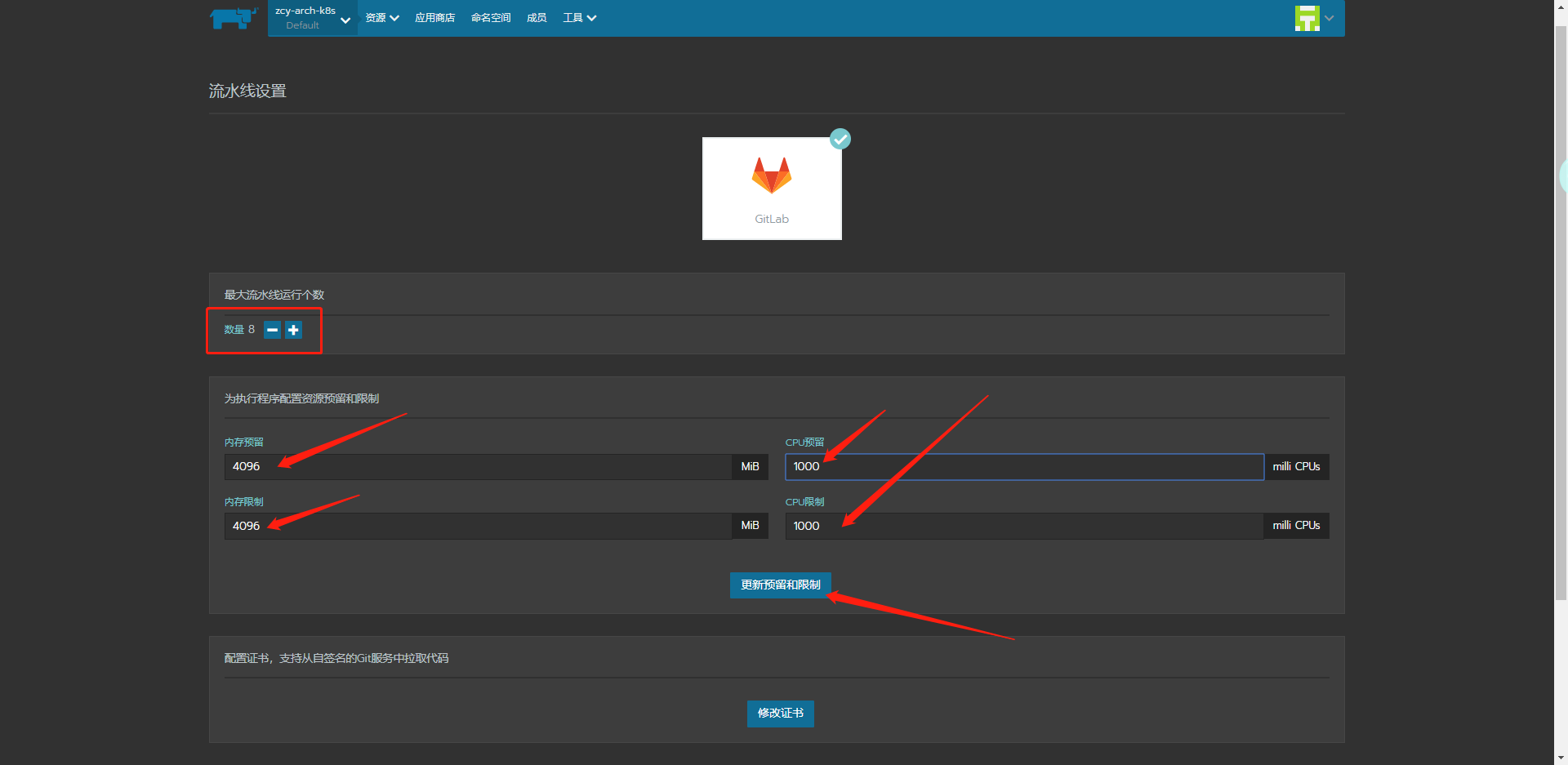This screenshot has height=765, width=1568.
Task: Click the 流水线设置 page title
Action: pos(247,91)
